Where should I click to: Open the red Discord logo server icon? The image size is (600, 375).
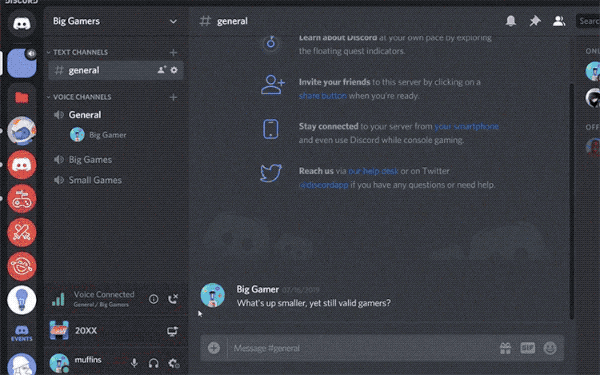[21, 165]
